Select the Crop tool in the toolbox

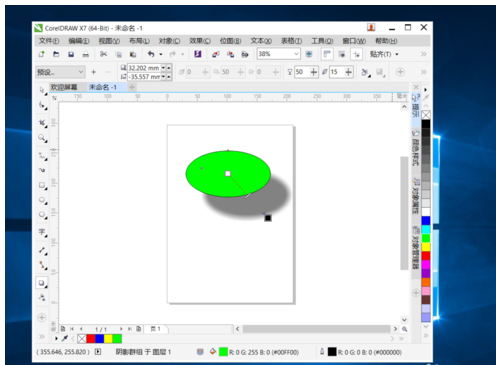pyautogui.click(x=42, y=123)
